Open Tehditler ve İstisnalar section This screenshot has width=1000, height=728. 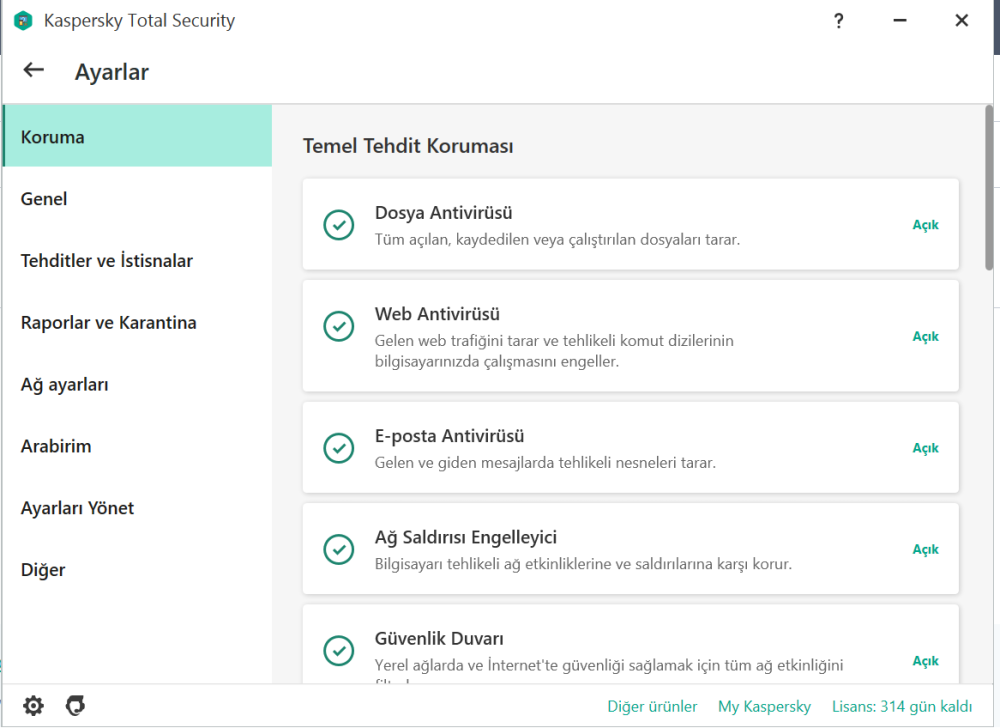click(137, 260)
